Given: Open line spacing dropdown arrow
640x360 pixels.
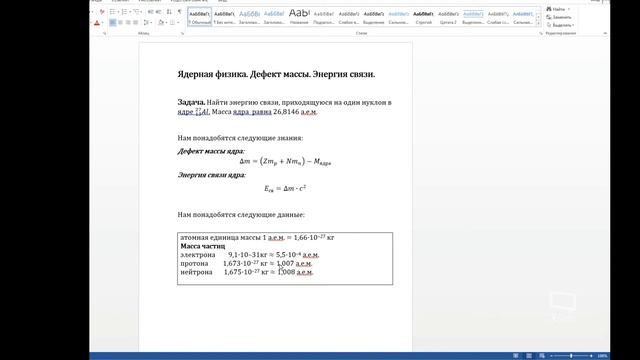Looking at the screenshot, I should 151,22.
